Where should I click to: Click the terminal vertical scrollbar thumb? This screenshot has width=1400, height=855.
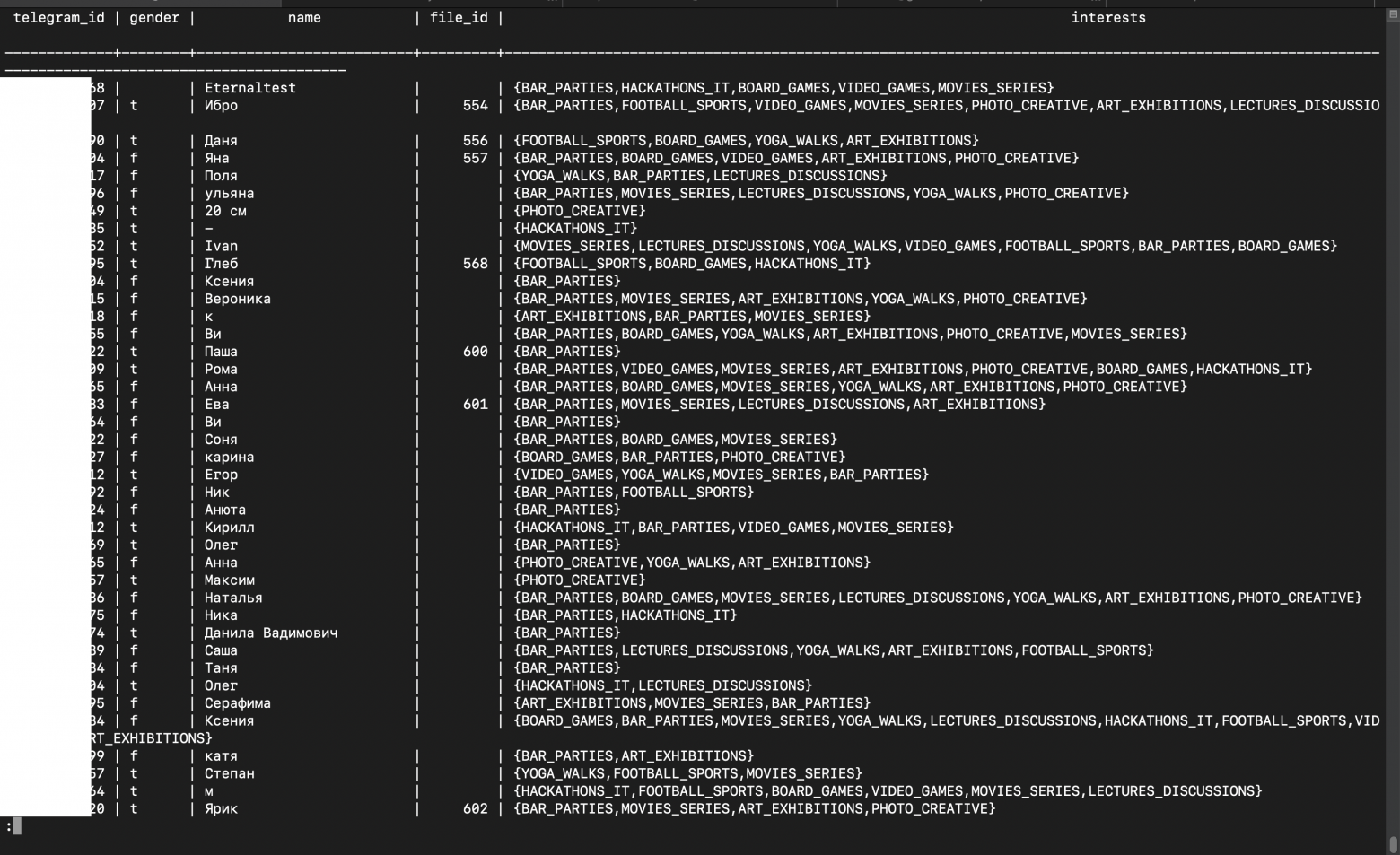pyautogui.click(x=1393, y=843)
